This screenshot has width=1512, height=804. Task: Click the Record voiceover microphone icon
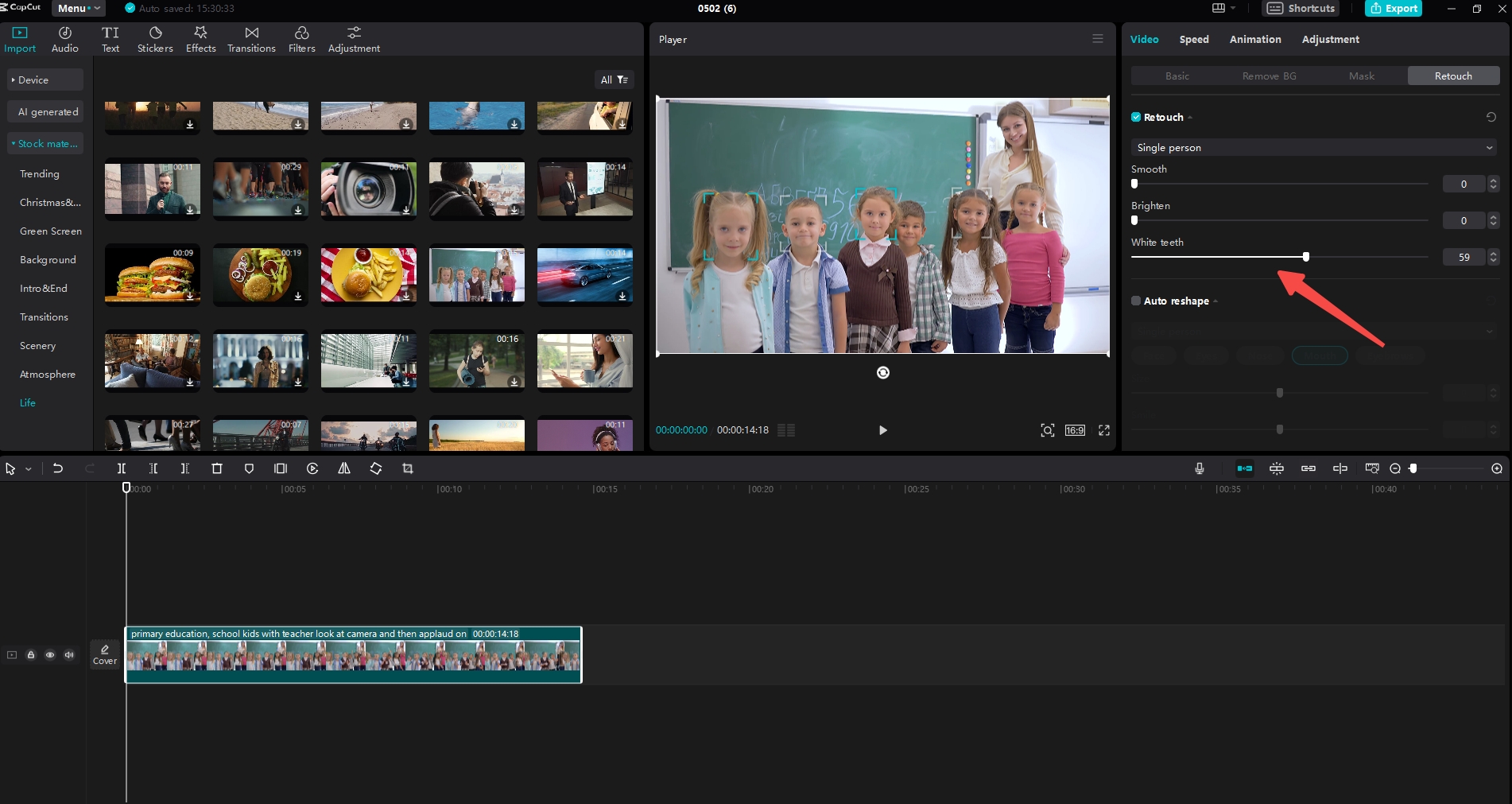pyautogui.click(x=1199, y=468)
